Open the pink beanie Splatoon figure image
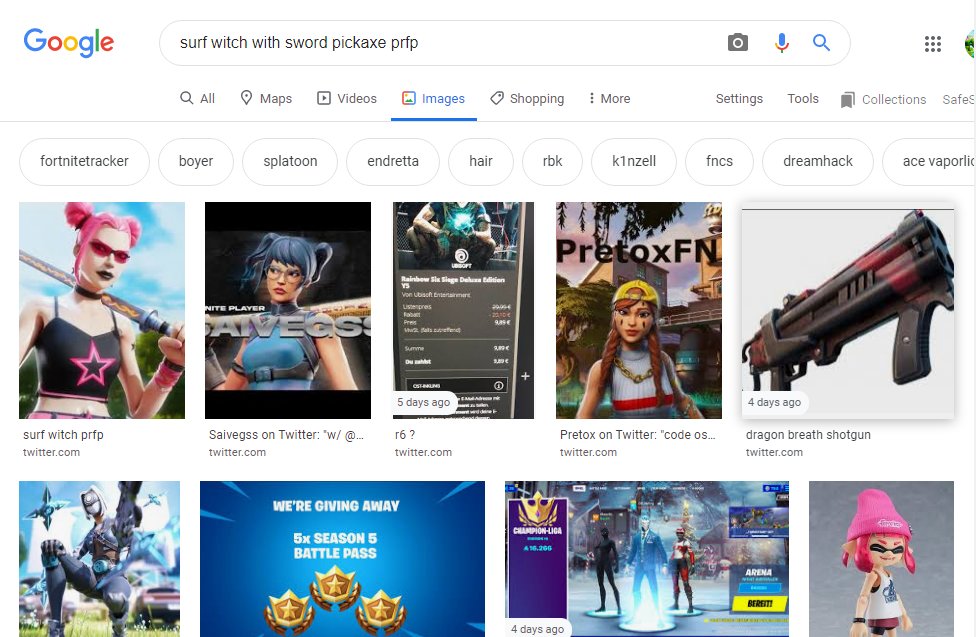 coord(881,559)
